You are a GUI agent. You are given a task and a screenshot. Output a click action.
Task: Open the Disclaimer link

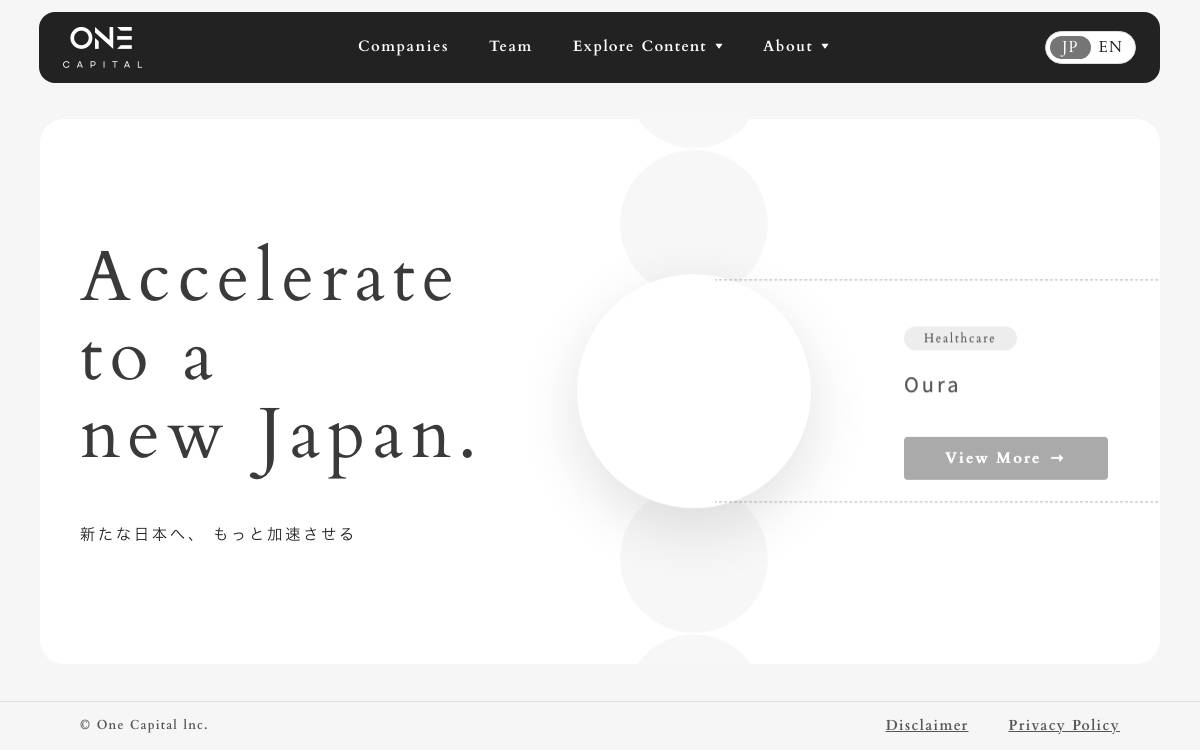(927, 725)
